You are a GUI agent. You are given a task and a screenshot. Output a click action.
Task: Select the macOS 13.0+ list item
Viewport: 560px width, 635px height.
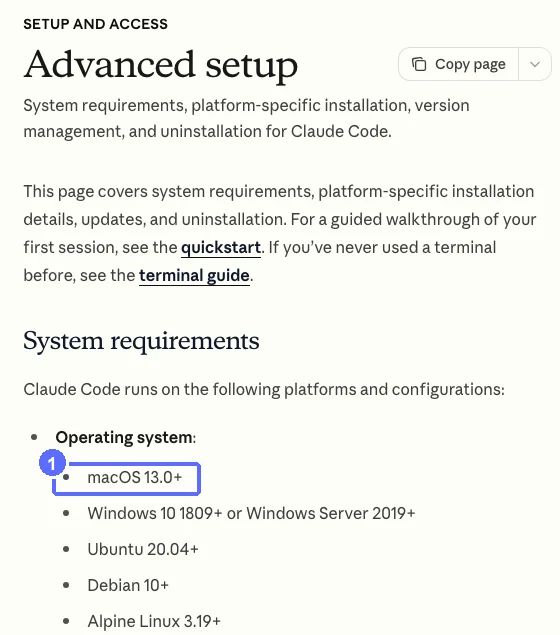click(135, 477)
